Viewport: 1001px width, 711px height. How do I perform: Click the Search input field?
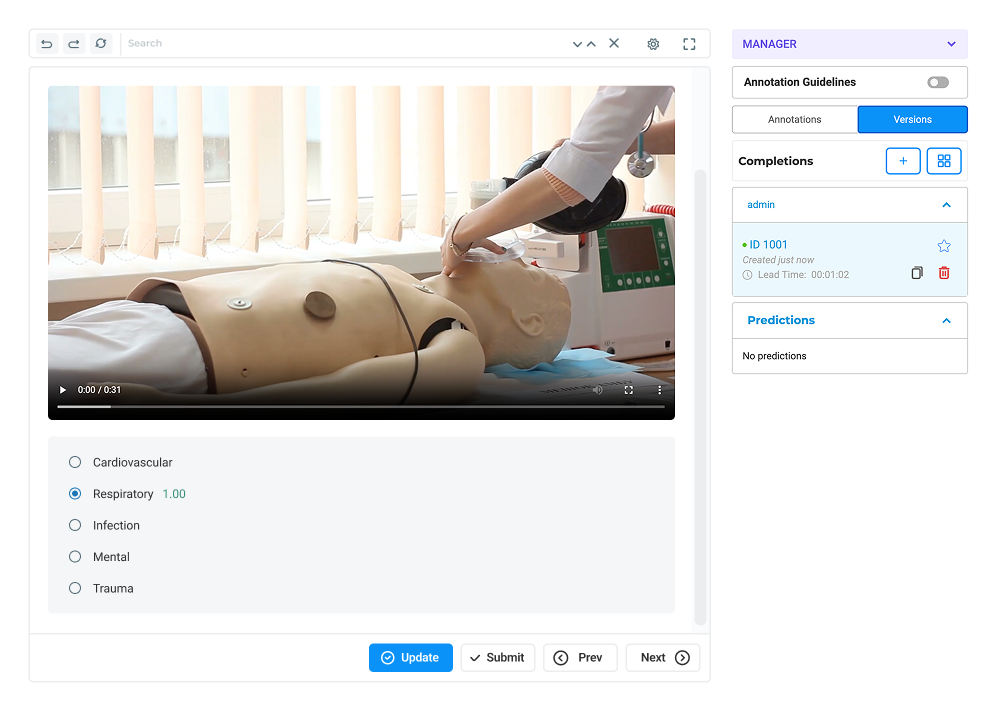point(345,43)
